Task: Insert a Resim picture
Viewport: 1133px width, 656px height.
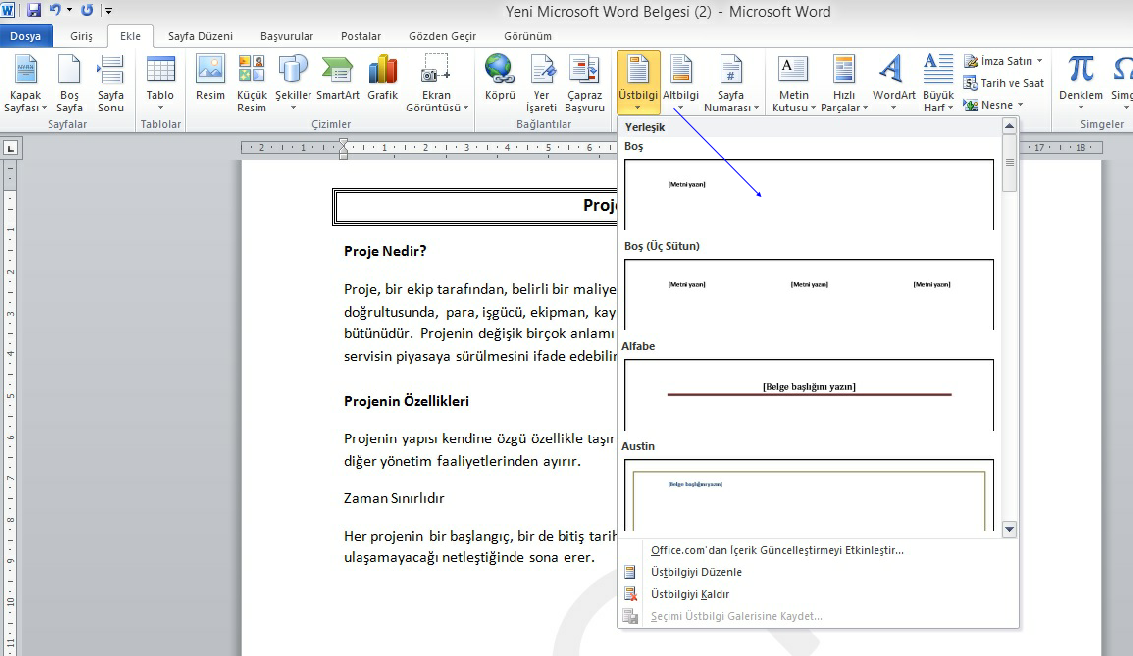Action: pos(210,78)
